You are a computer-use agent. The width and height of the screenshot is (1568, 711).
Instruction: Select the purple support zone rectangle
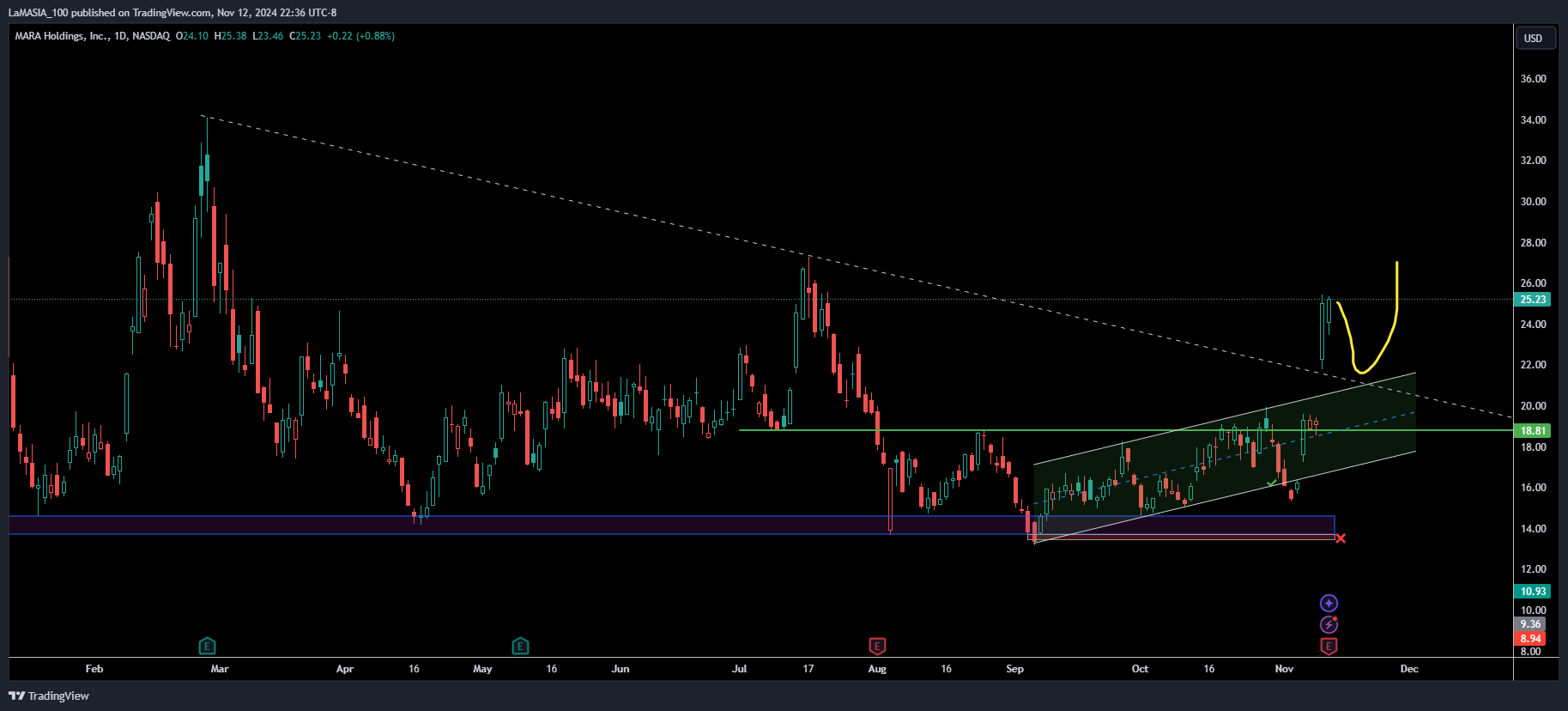click(x=671, y=525)
